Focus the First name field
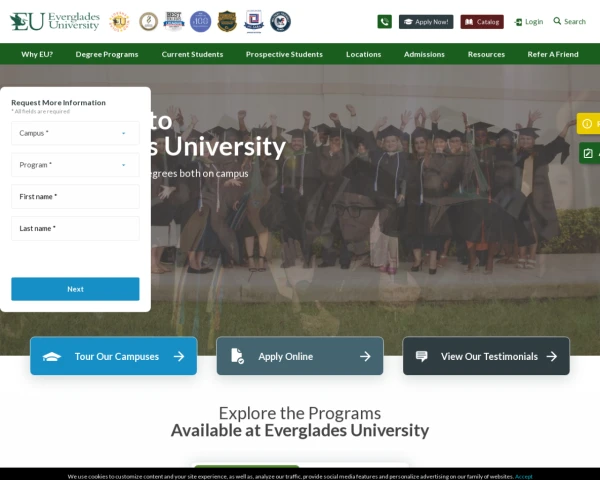This screenshot has width=600, height=480. (75, 197)
